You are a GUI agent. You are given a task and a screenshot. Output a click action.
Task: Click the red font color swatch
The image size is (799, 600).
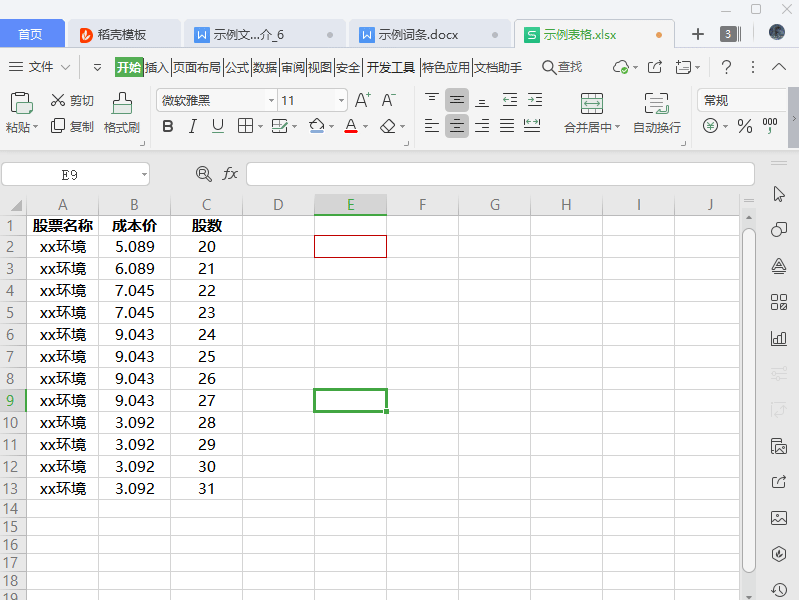click(350, 127)
